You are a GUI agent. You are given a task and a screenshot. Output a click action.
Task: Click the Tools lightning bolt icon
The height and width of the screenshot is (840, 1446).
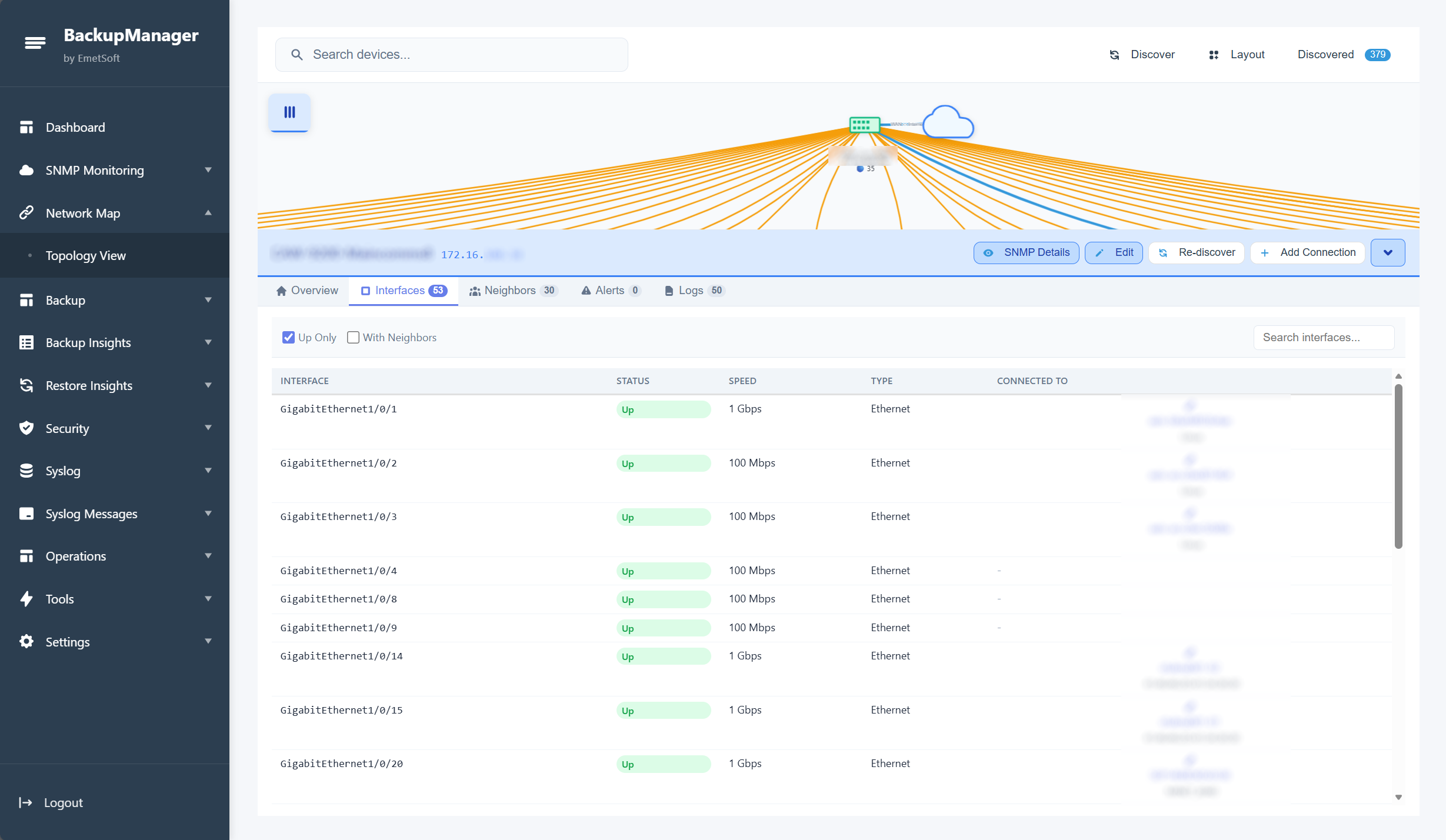(26, 599)
